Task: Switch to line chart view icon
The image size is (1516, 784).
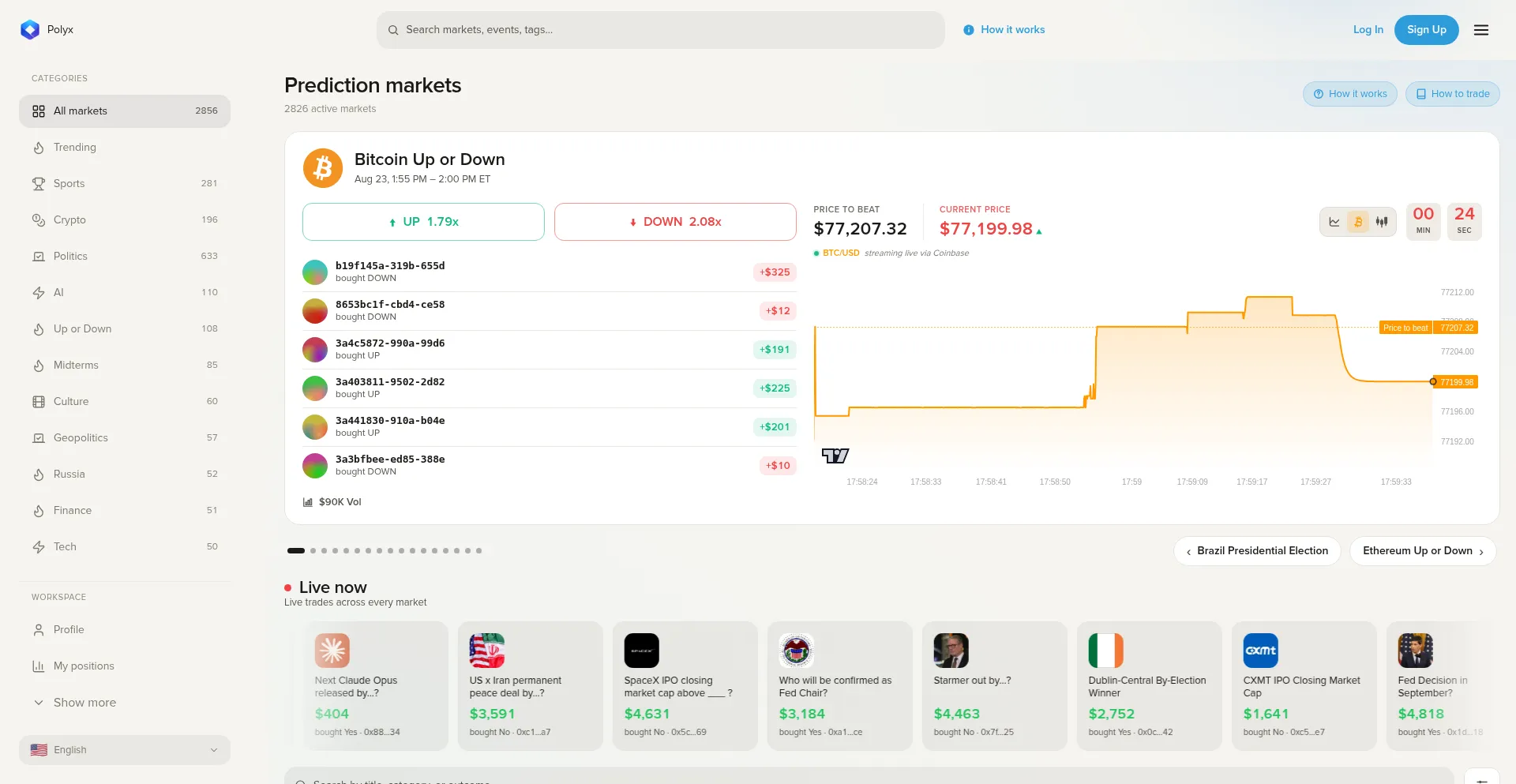Action: pos(1334,222)
